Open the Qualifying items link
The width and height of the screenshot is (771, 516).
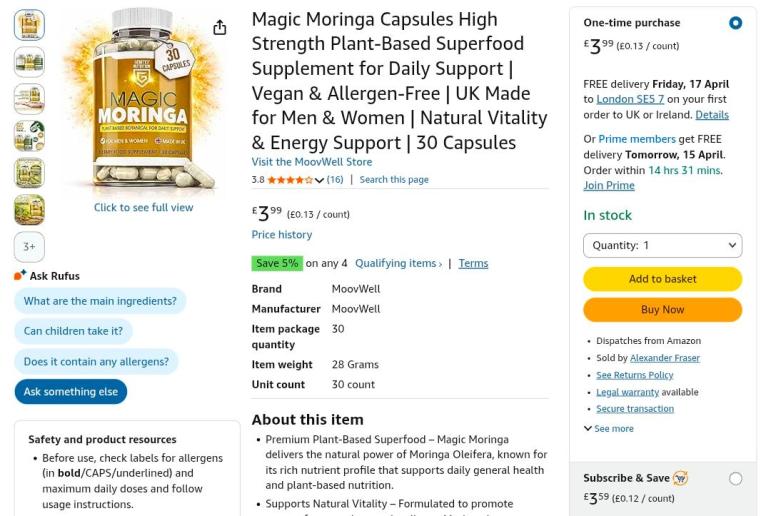398,264
